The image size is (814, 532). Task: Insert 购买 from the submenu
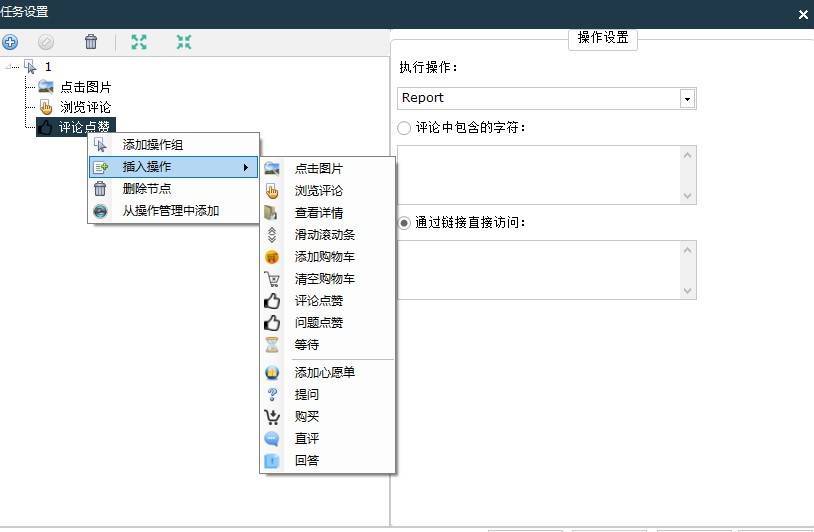click(x=328, y=416)
